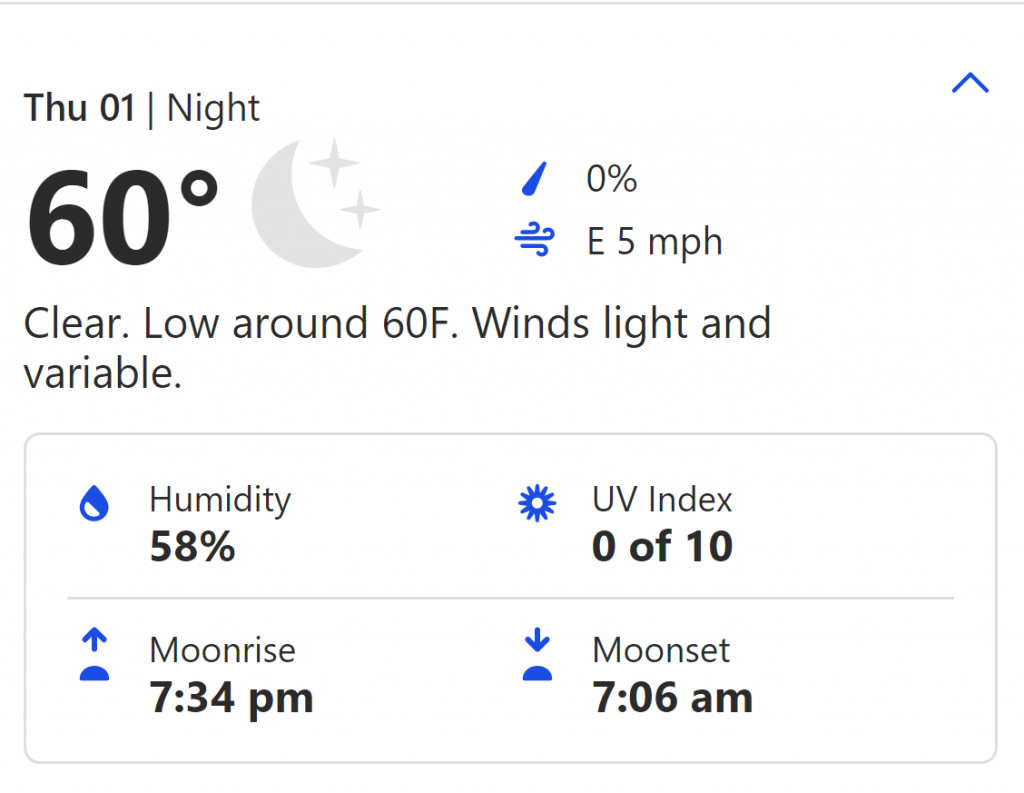Image resolution: width=1024 pixels, height=793 pixels.
Task: Click the 58% humidity value
Action: 192,547
